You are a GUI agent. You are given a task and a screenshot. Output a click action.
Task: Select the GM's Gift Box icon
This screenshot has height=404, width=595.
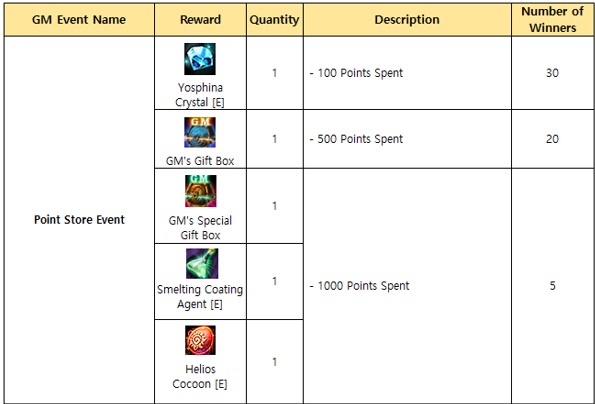[x=200, y=132]
